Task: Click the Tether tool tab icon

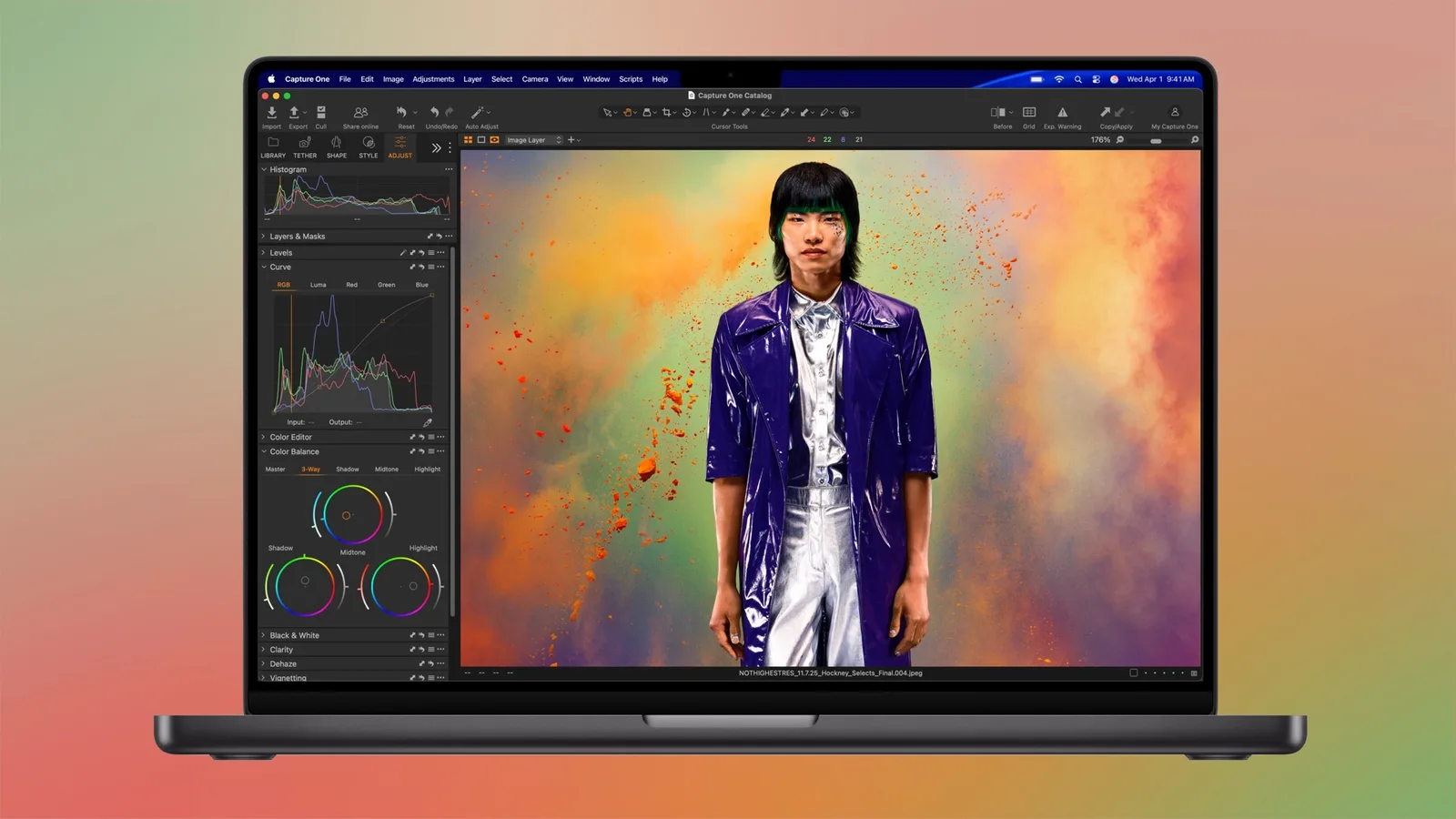Action: 305,143
